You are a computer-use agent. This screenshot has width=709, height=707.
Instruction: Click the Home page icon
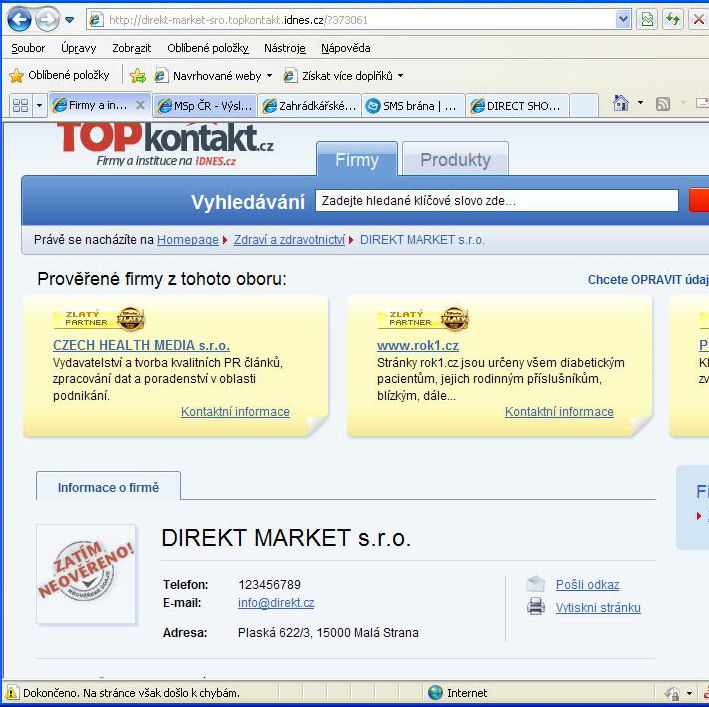coord(621,104)
